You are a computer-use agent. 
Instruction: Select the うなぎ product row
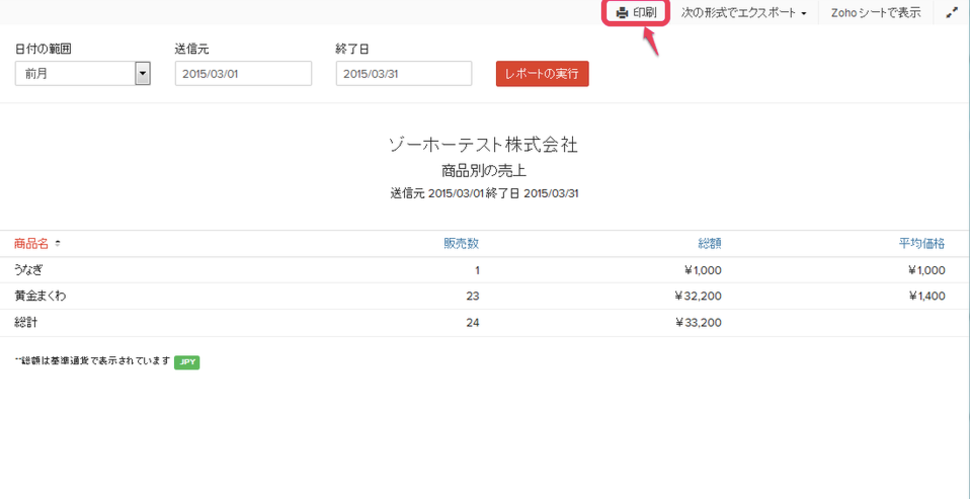click(29, 270)
